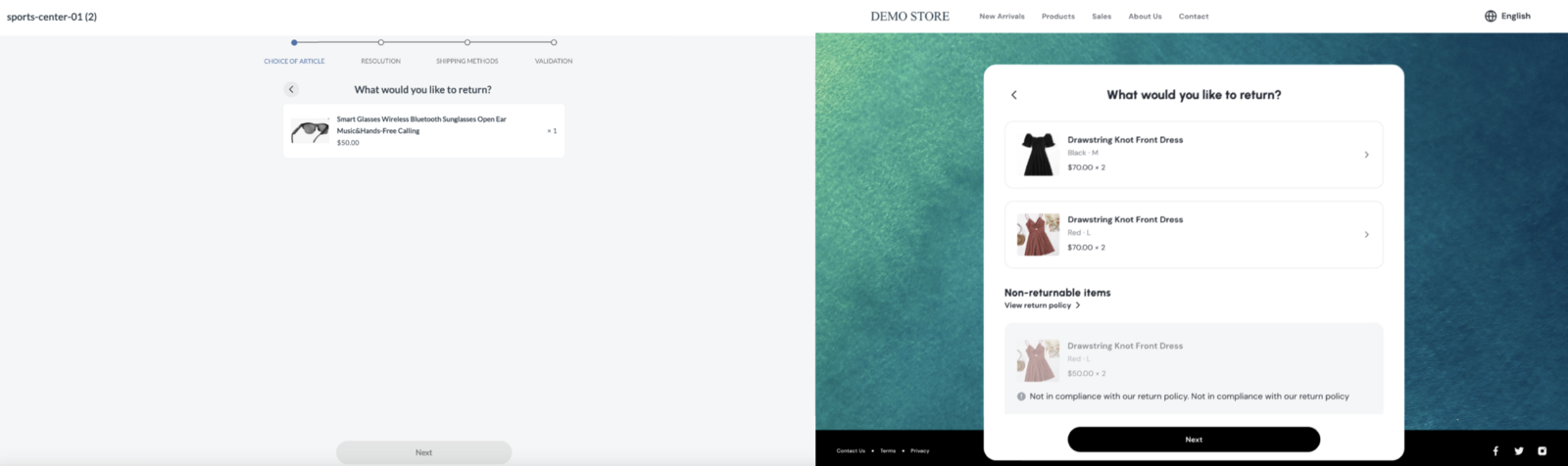Click the faded non-returnable dress thumbnail

pos(1038,361)
